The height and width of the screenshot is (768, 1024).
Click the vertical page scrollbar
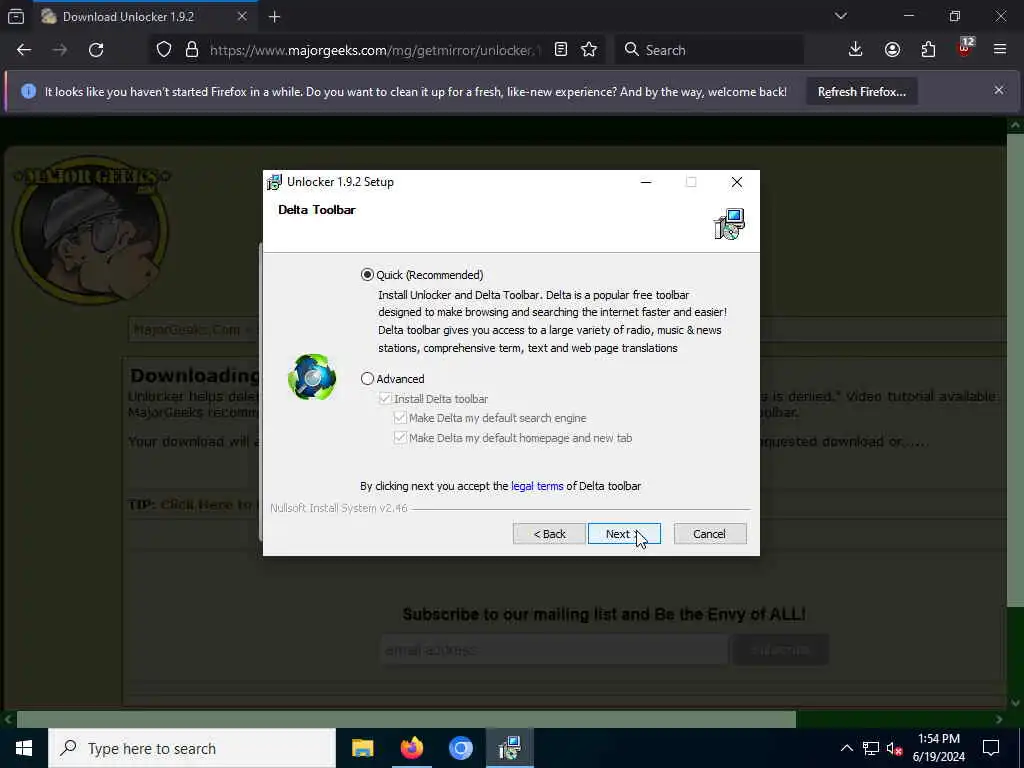pos(1015,368)
